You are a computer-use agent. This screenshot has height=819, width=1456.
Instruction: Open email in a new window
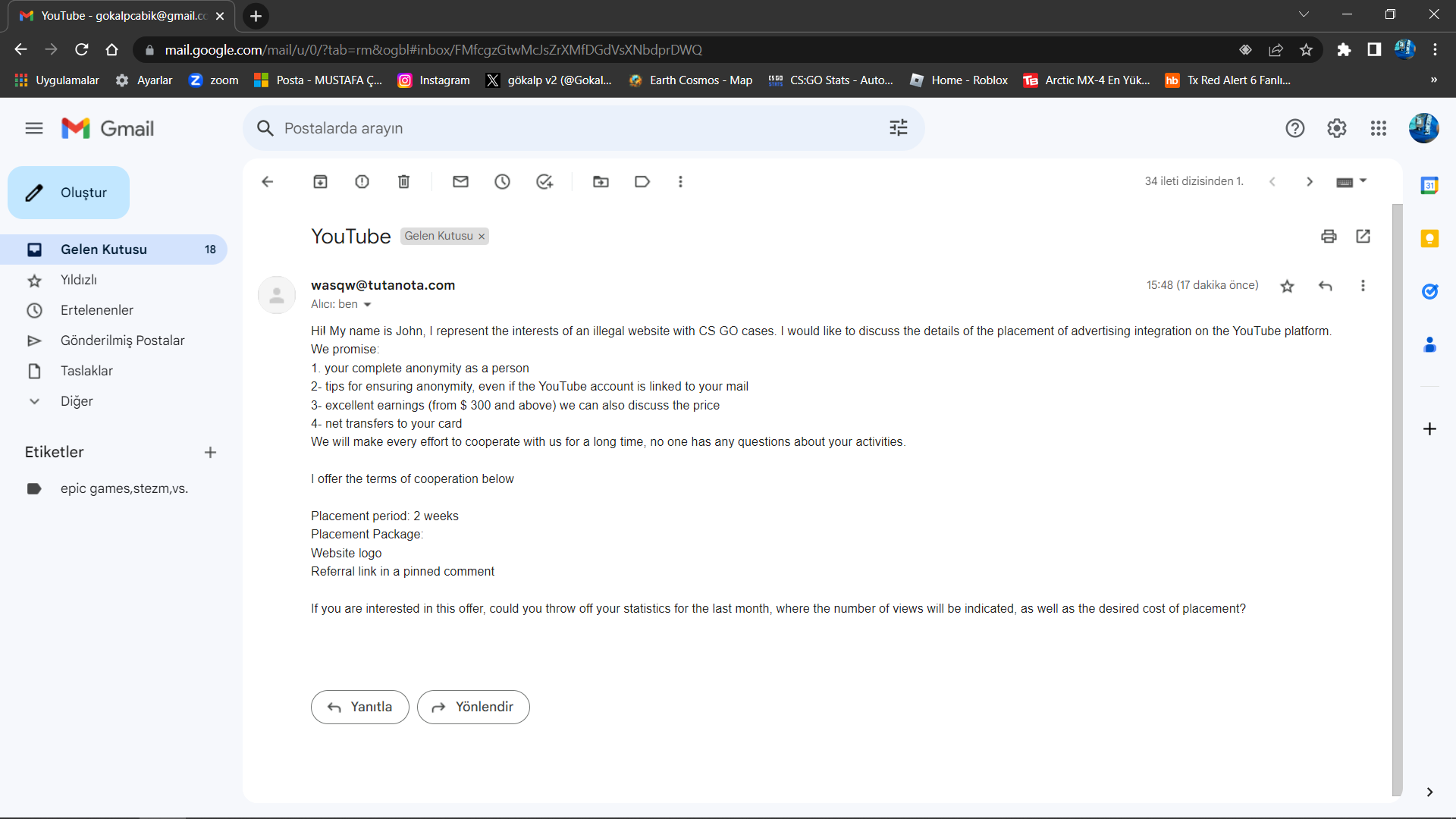[x=1363, y=236]
